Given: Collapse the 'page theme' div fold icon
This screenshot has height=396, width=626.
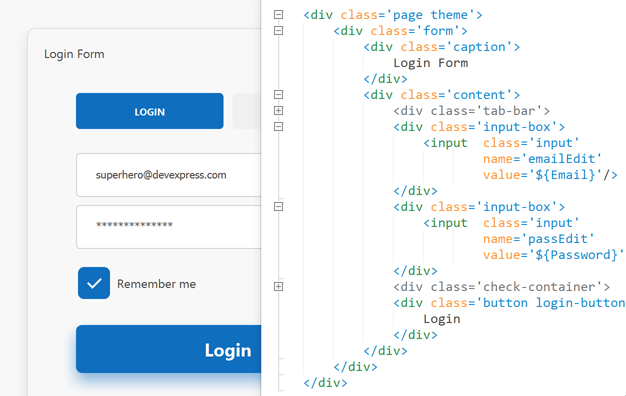Looking at the screenshot, I should tap(279, 15).
